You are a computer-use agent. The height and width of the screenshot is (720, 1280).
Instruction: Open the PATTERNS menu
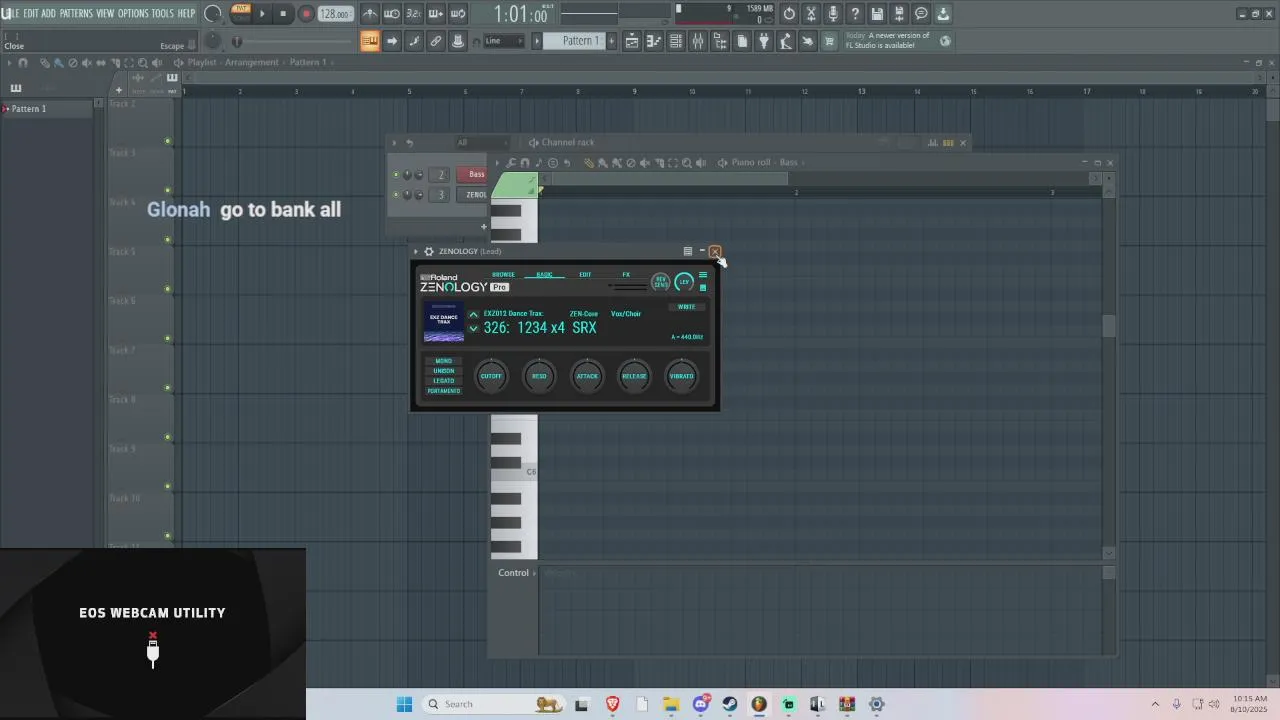pyautogui.click(x=76, y=13)
